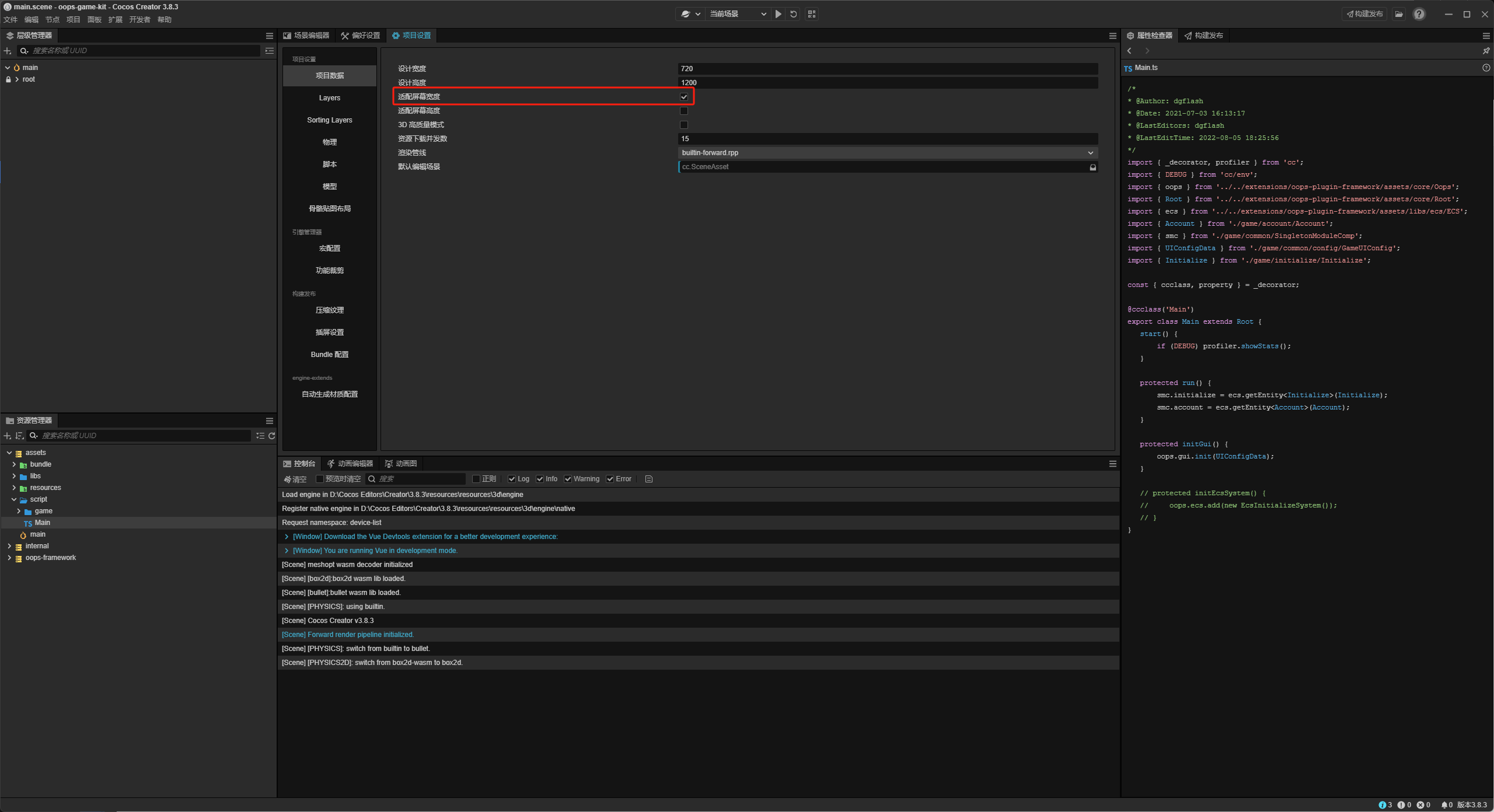The image size is (1494, 812).
Task: Click the add asset plus icon
Action: coord(7,435)
